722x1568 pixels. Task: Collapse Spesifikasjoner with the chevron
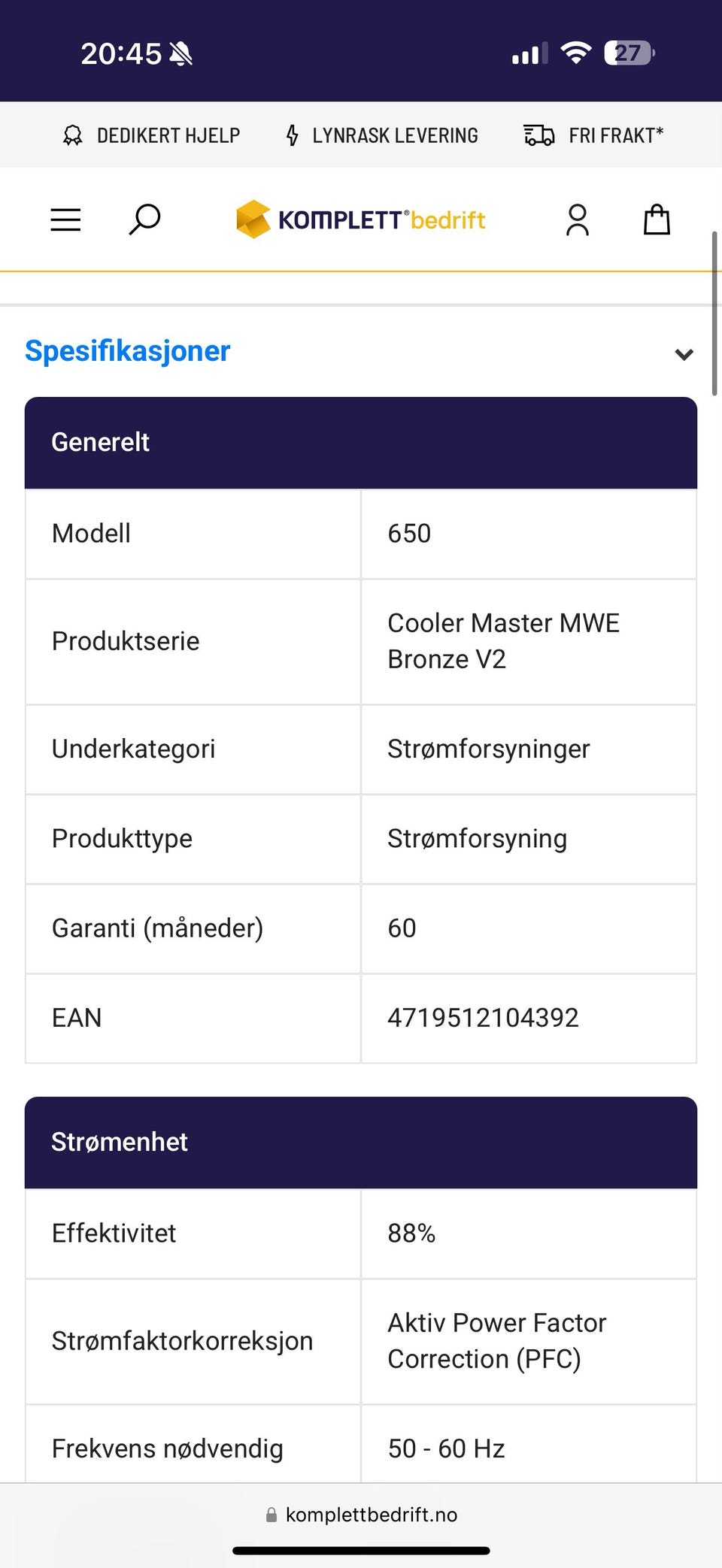684,354
